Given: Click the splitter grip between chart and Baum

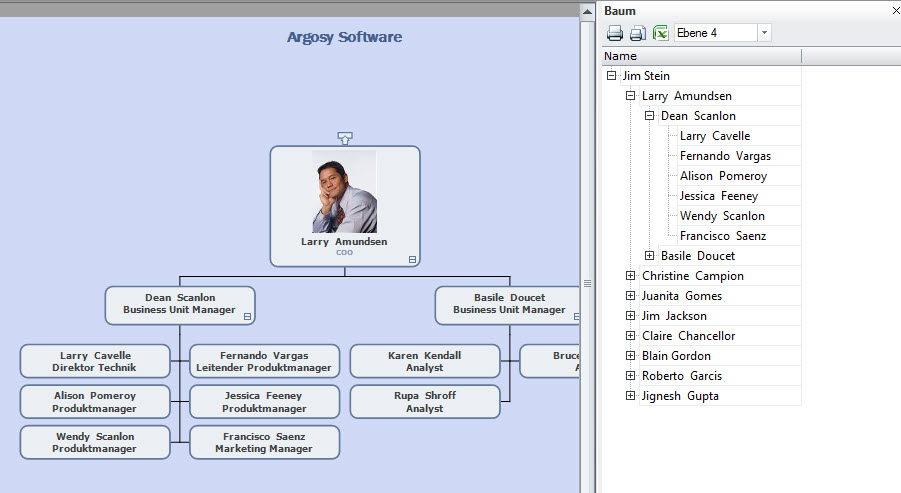Looking at the screenshot, I should click(587, 283).
